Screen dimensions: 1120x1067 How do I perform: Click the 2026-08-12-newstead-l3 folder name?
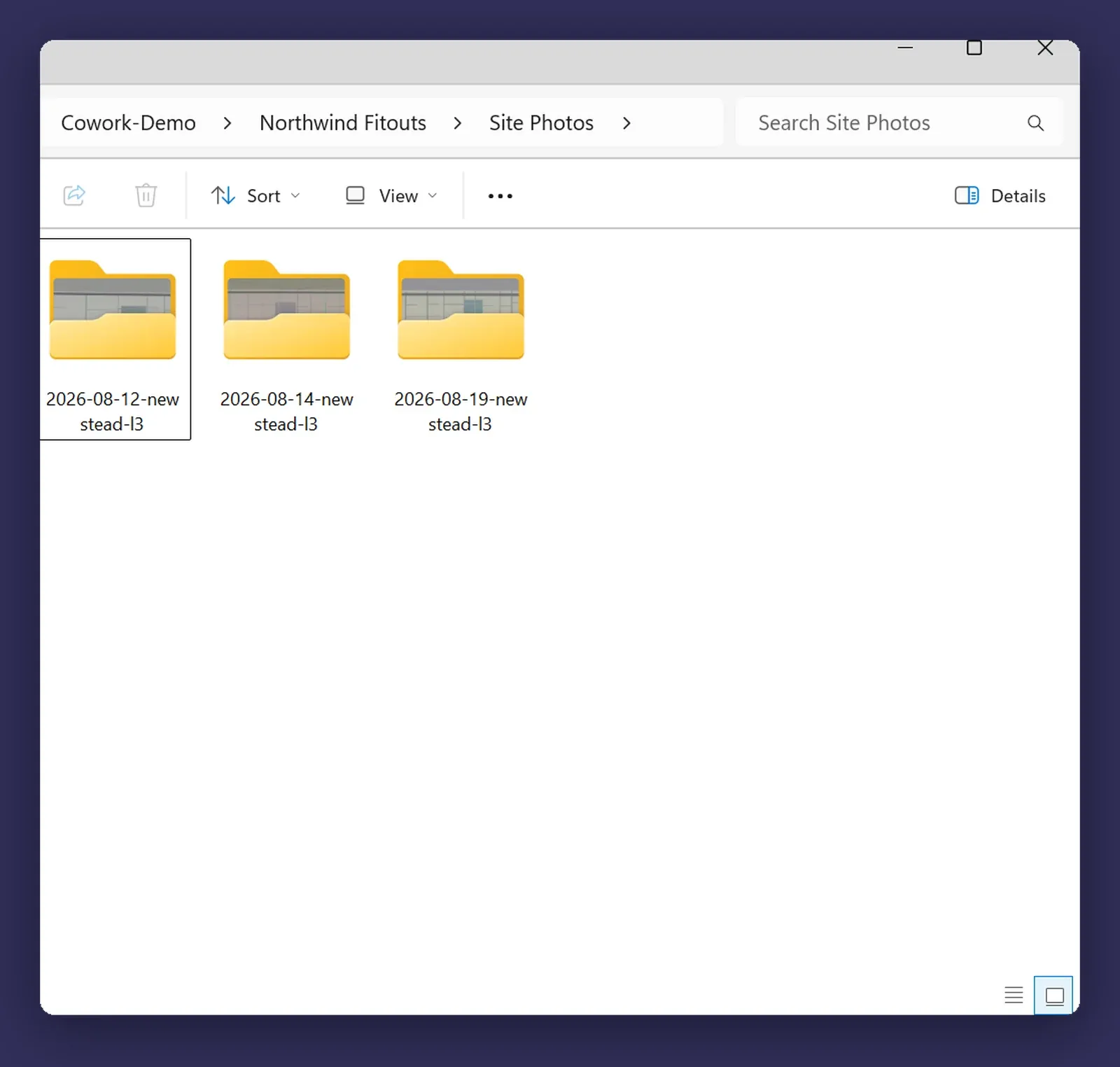click(113, 412)
